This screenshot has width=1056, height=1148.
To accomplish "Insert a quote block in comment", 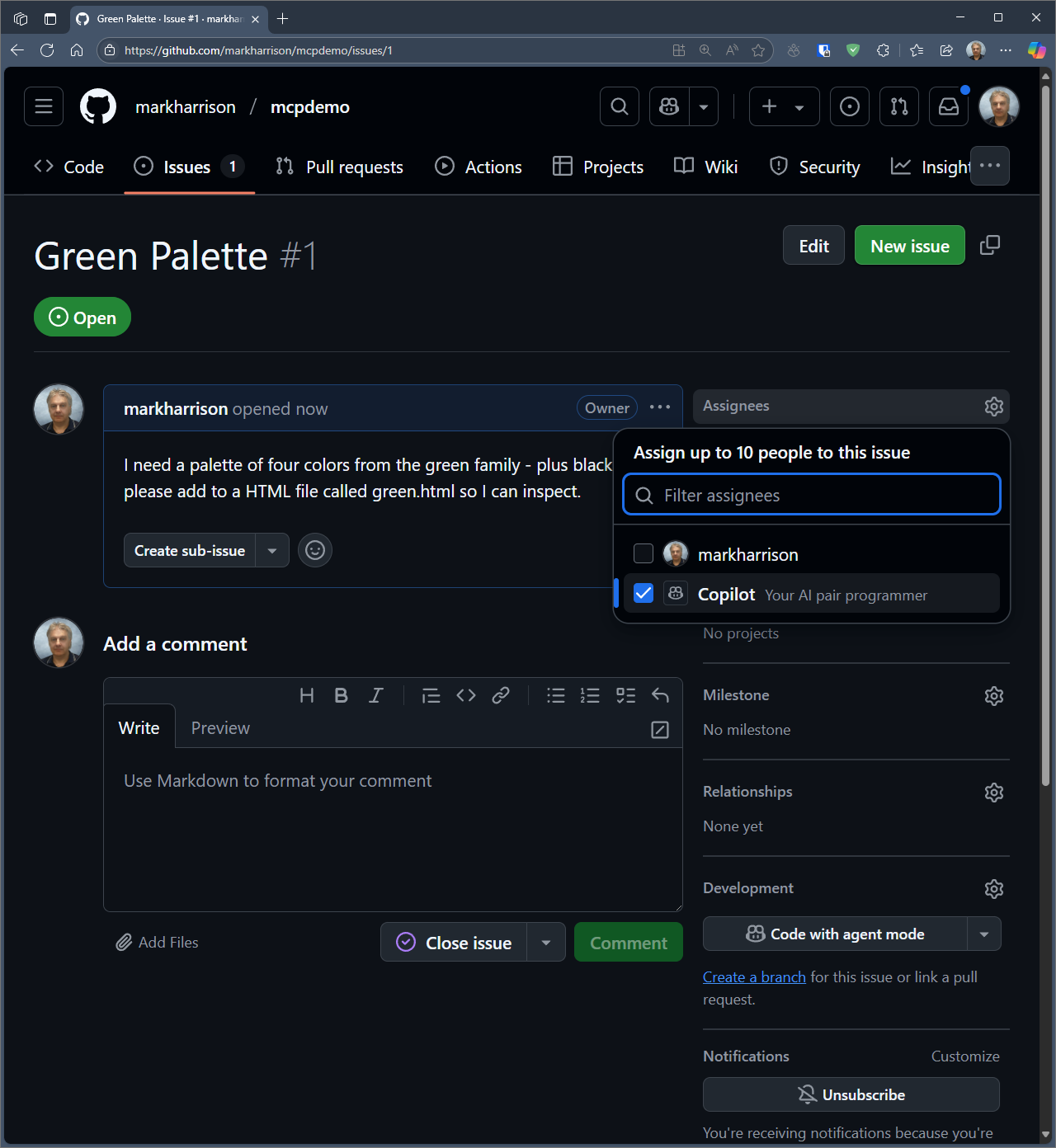I will 431,695.
